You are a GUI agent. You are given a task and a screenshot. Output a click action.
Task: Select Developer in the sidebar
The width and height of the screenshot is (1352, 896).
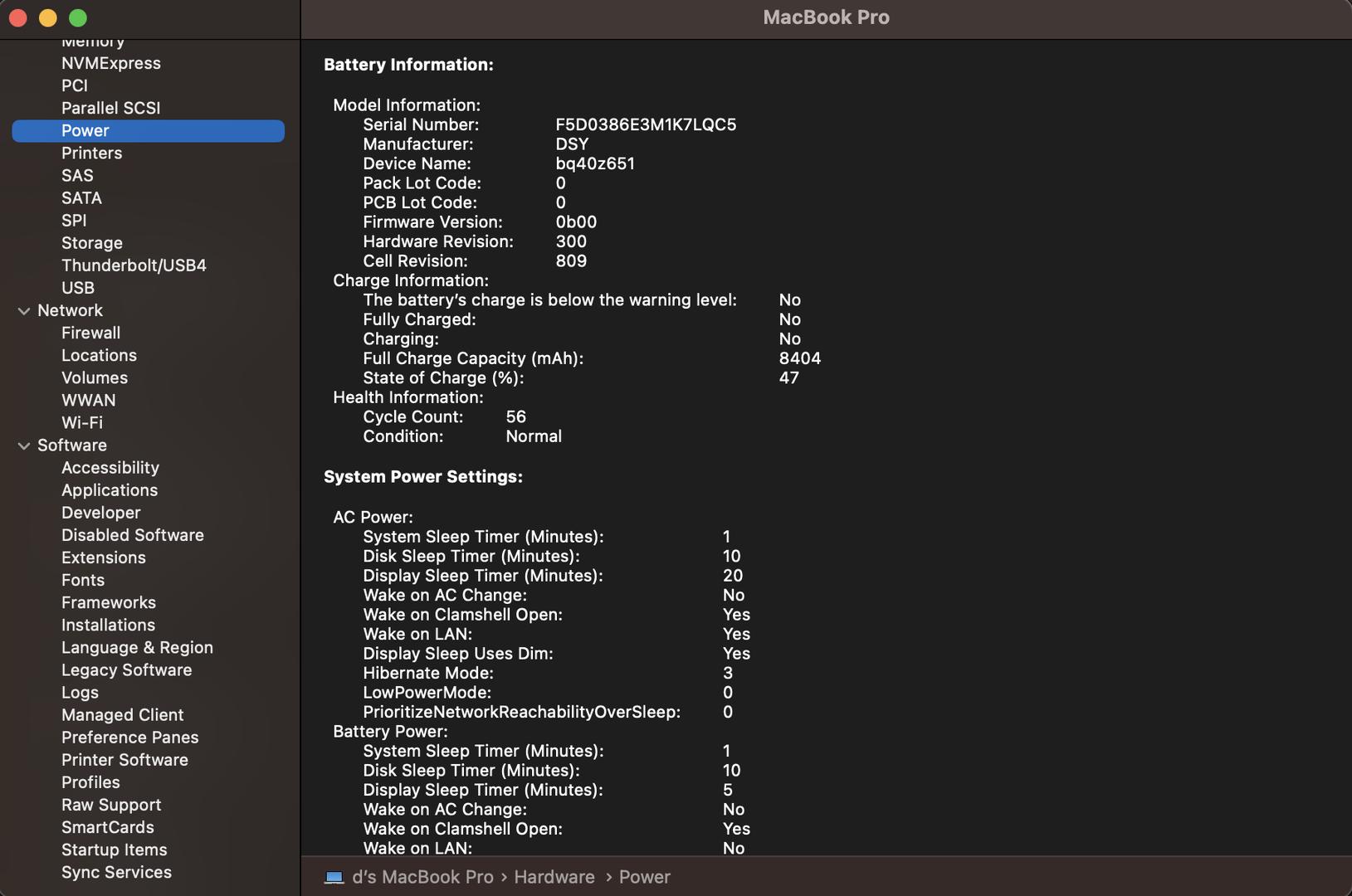point(101,513)
